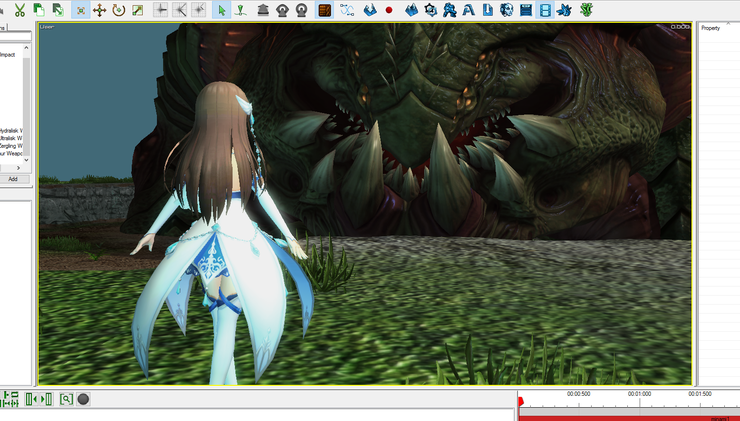Select the Rotate tool
The width and height of the screenshot is (740, 421).
[118, 10]
